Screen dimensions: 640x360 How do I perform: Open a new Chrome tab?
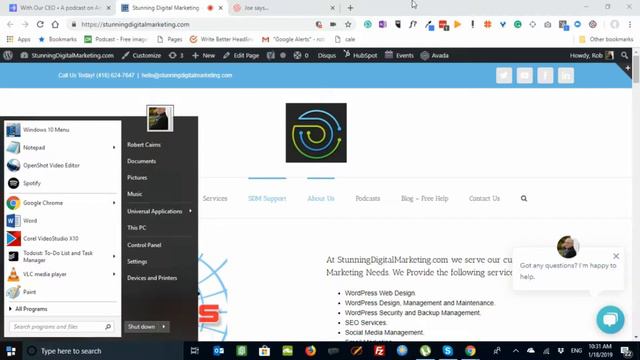pos(350,8)
